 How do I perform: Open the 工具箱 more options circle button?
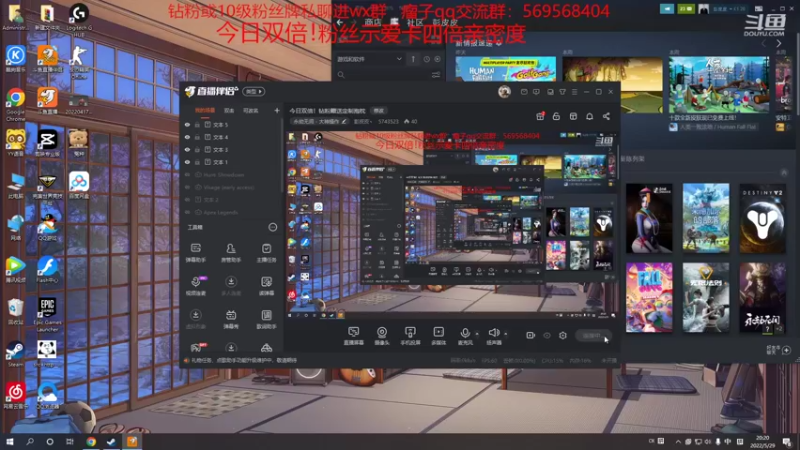pyautogui.click(x=273, y=227)
